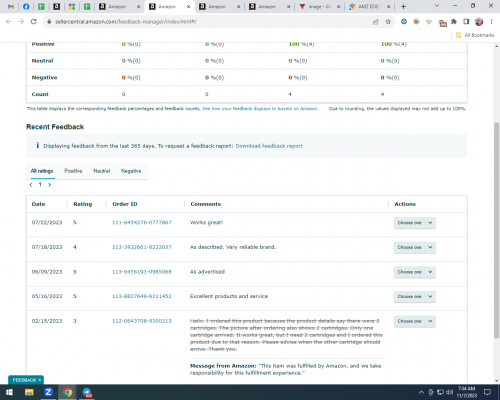Open the Chrome three-dot menu
Viewport: 500px width, 400px height.
[x=491, y=22]
